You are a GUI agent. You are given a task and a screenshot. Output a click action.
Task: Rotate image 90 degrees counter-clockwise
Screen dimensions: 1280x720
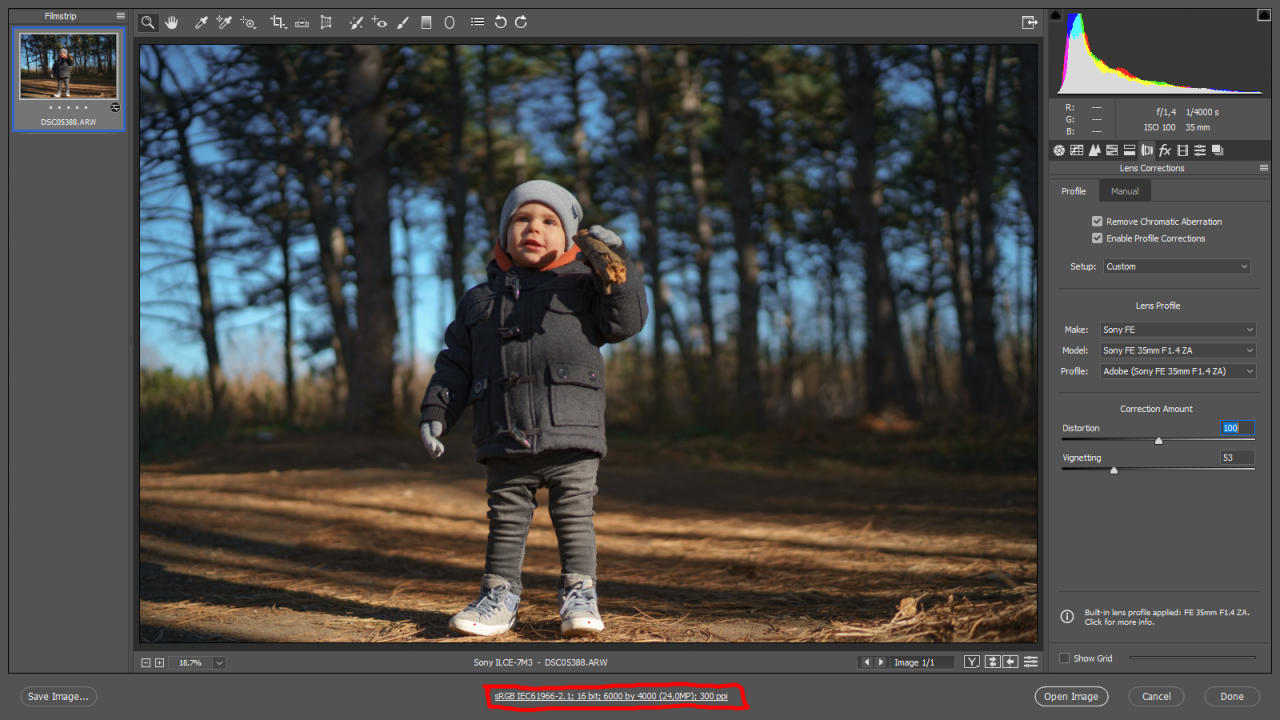[x=500, y=22]
